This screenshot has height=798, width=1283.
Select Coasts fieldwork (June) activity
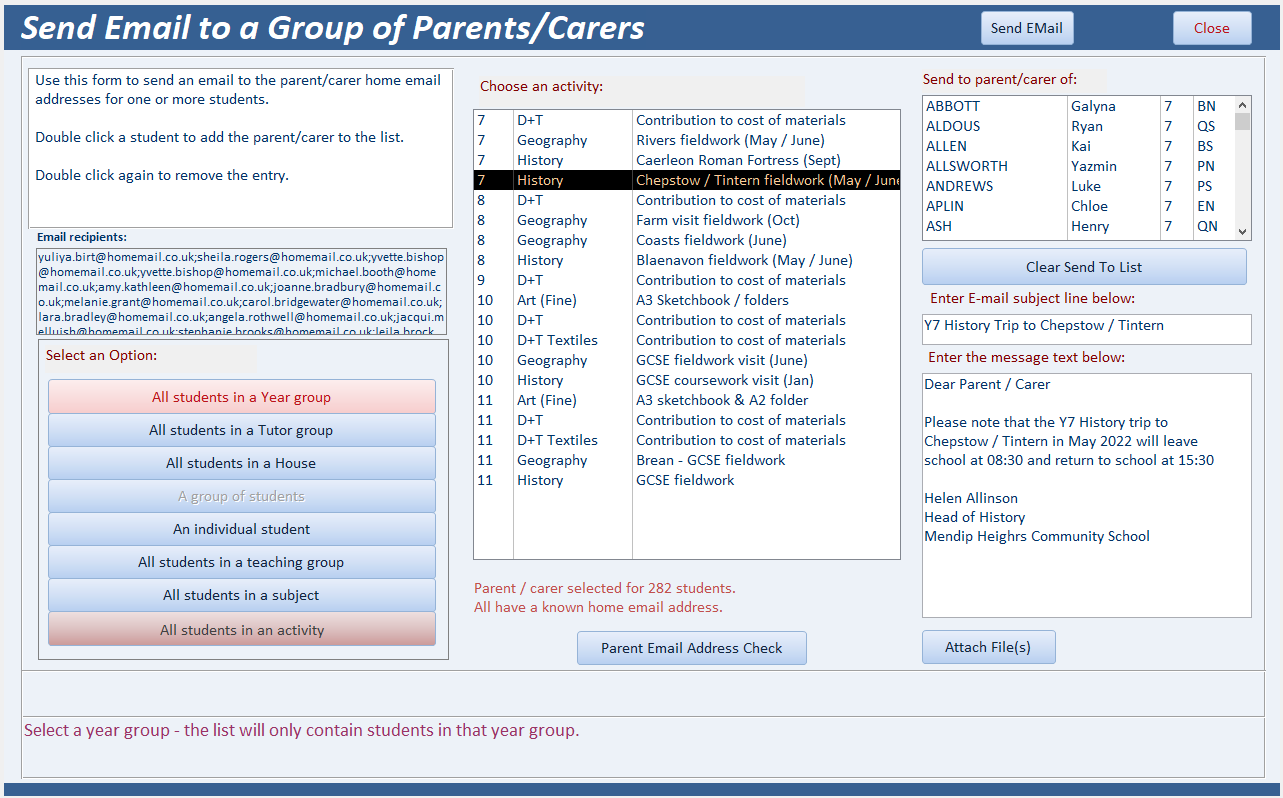[x=687, y=240]
